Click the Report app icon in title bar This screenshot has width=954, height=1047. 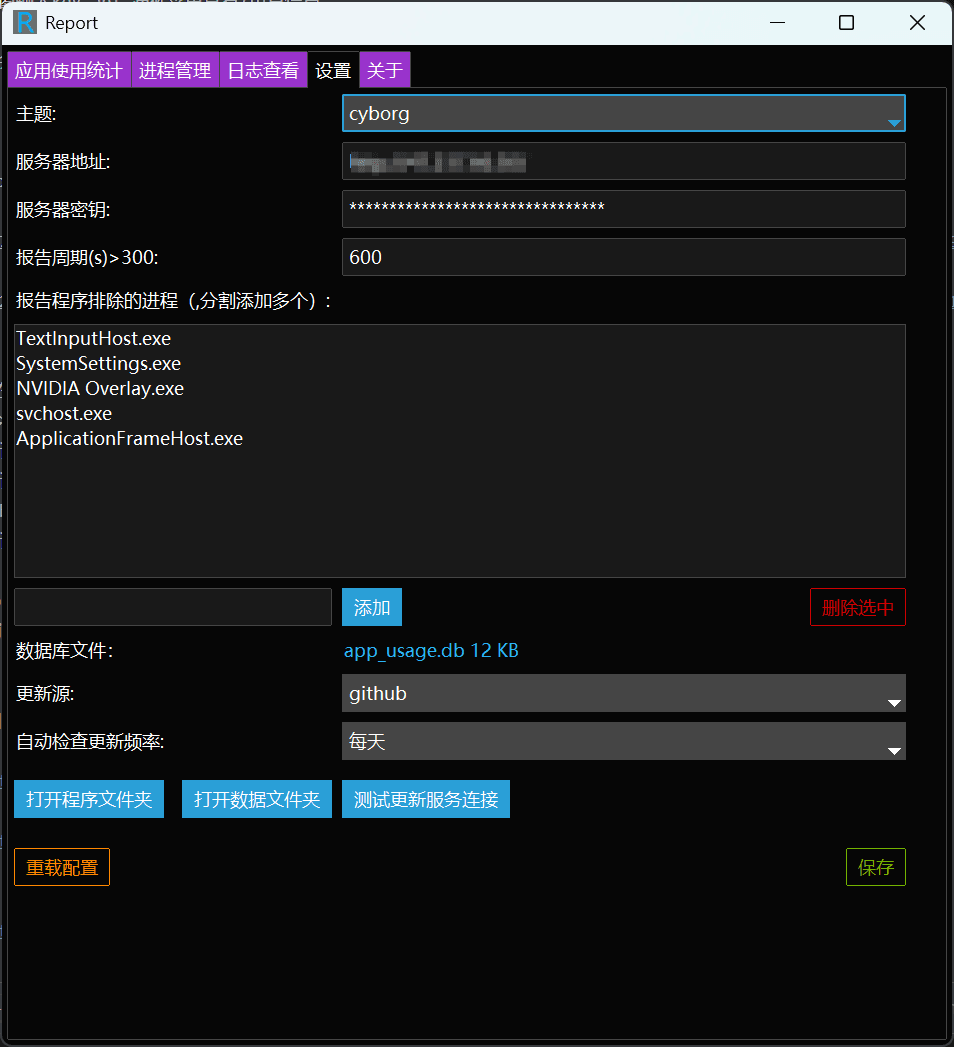pos(26,23)
